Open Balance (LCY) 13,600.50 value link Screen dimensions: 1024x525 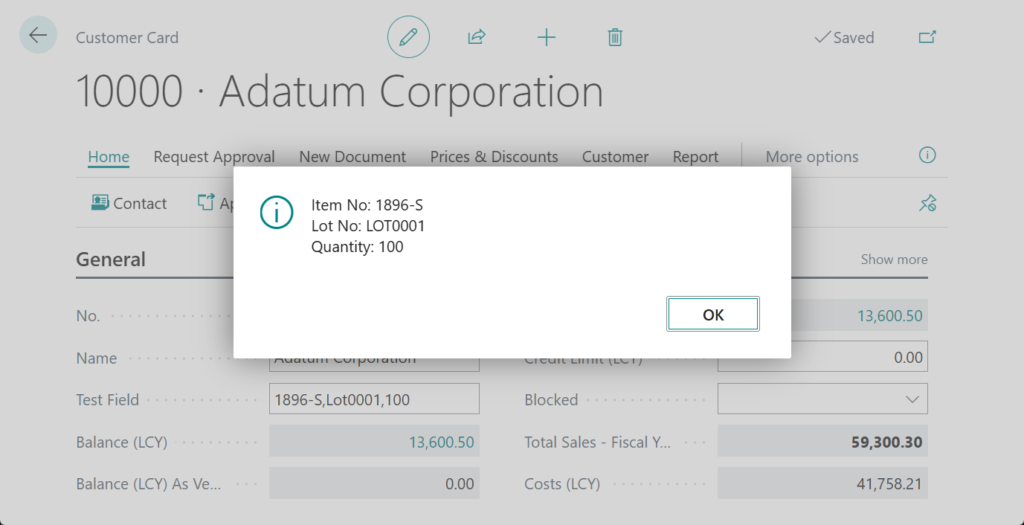click(441, 442)
